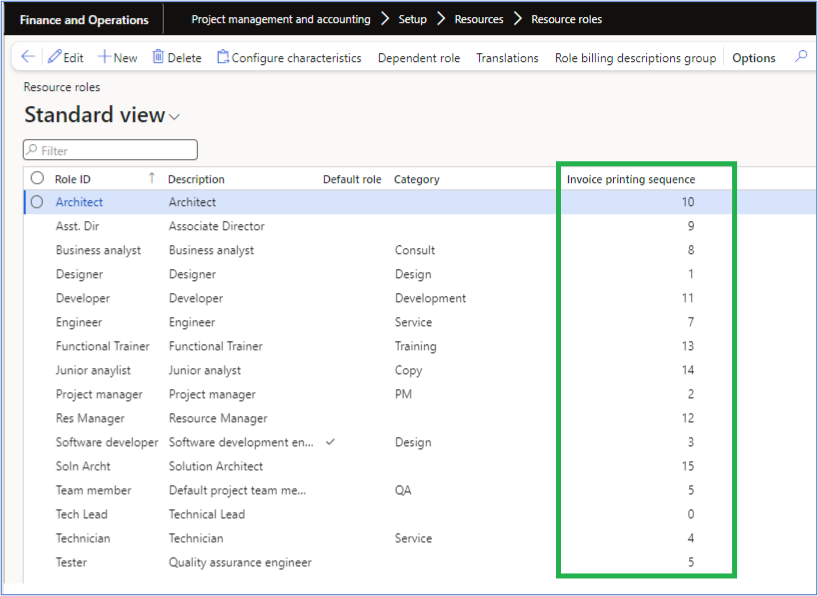Type in the Filter input field
Viewport: 818px width, 596px height.
click(x=117, y=150)
